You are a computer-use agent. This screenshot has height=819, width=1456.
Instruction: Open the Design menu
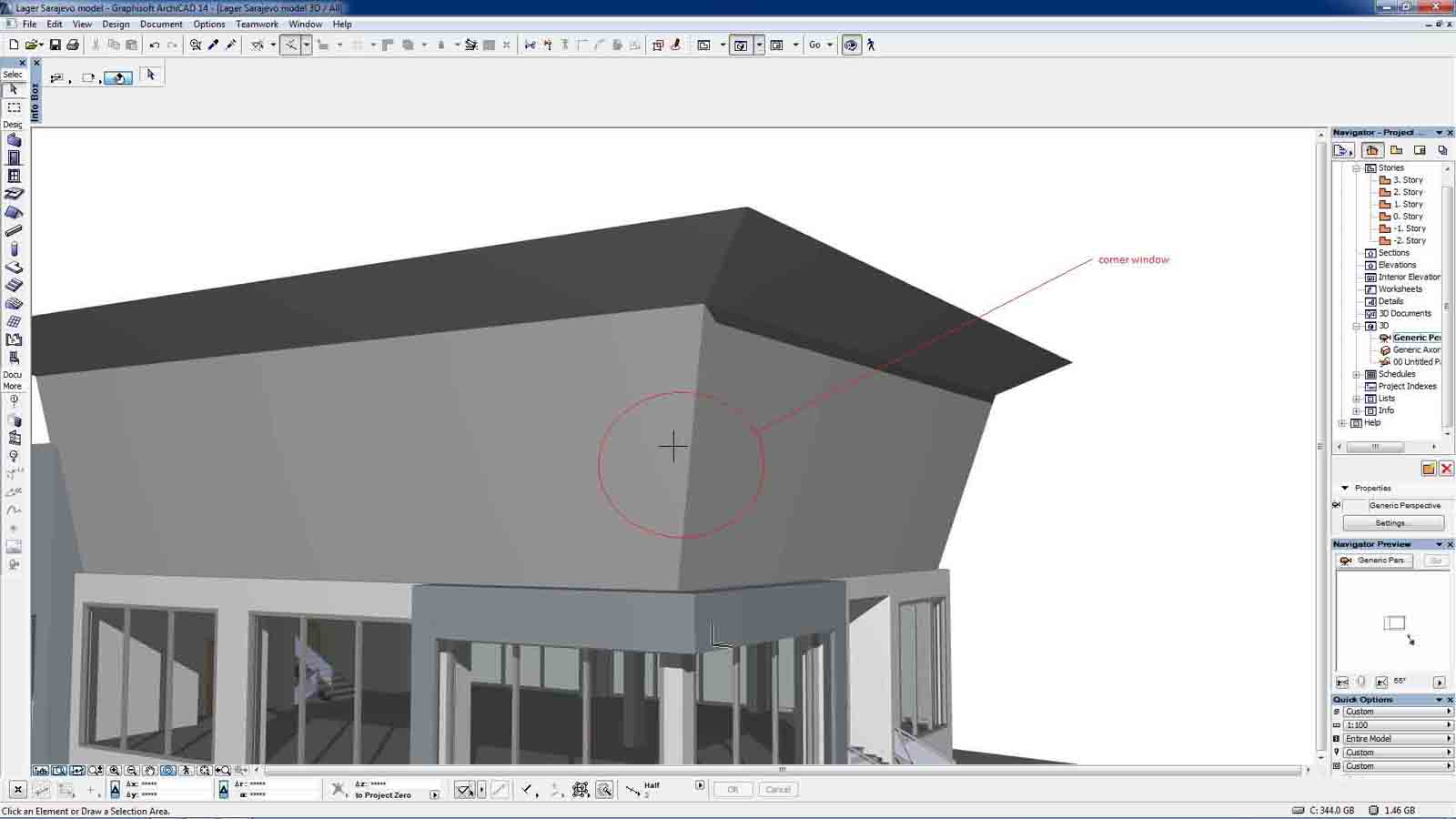pyautogui.click(x=115, y=25)
